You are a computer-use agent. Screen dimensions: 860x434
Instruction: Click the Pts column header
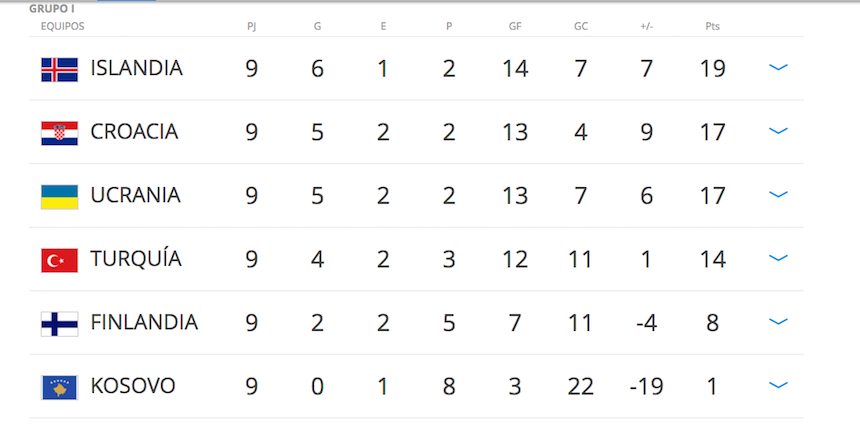click(712, 26)
